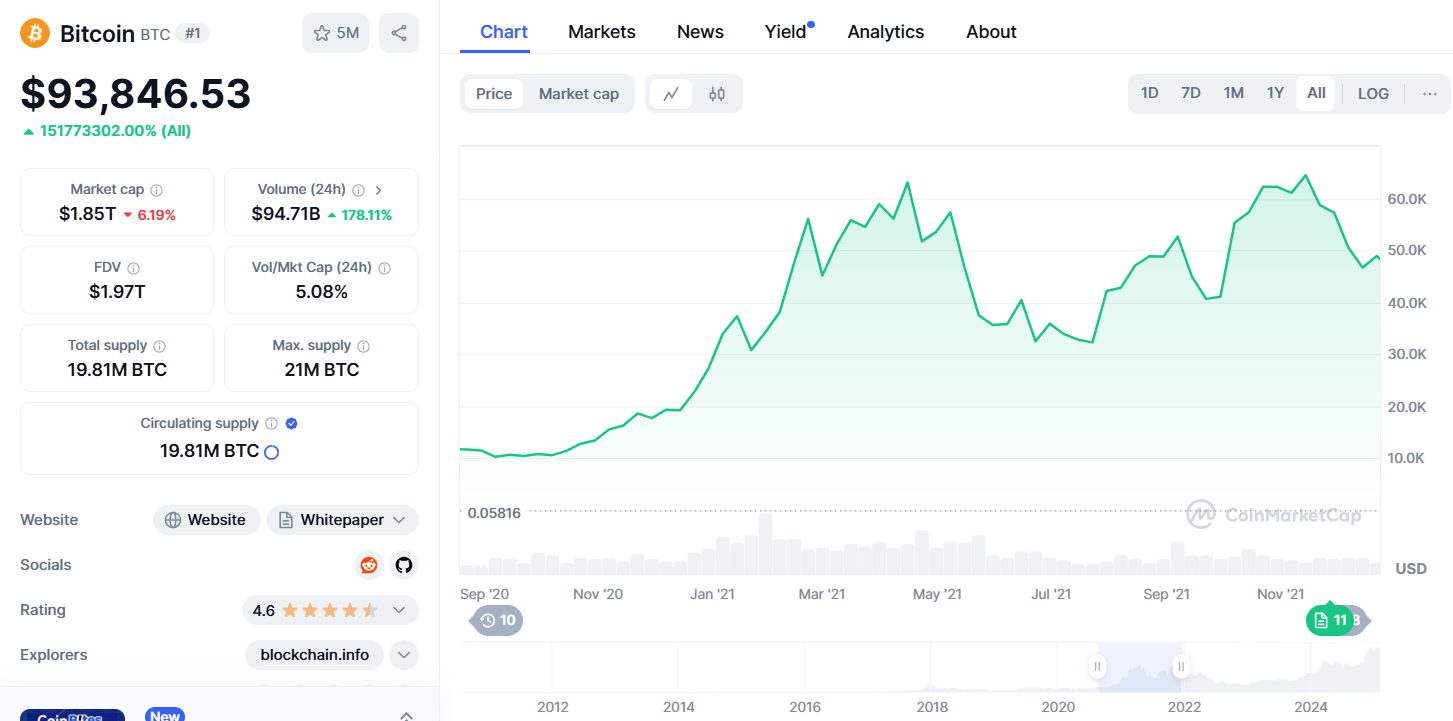This screenshot has width=1453, height=721.
Task: Open the GitHub social link
Action: [403, 565]
